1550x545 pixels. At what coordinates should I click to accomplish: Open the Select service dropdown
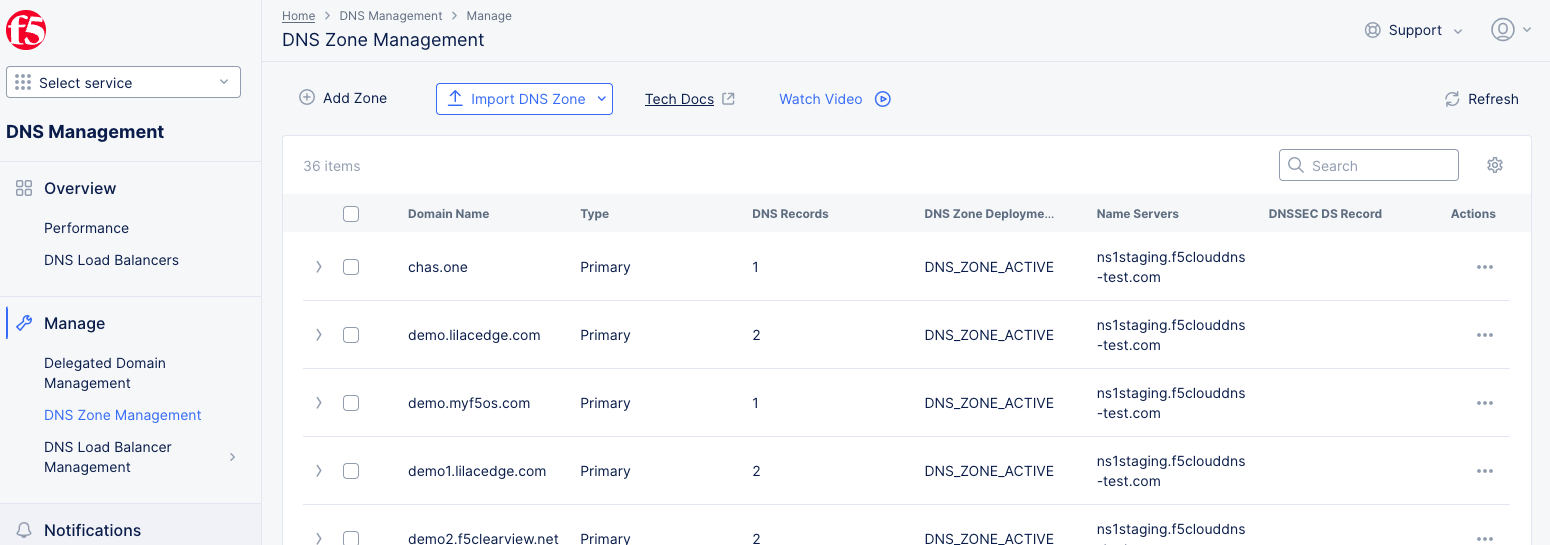[x=123, y=83]
